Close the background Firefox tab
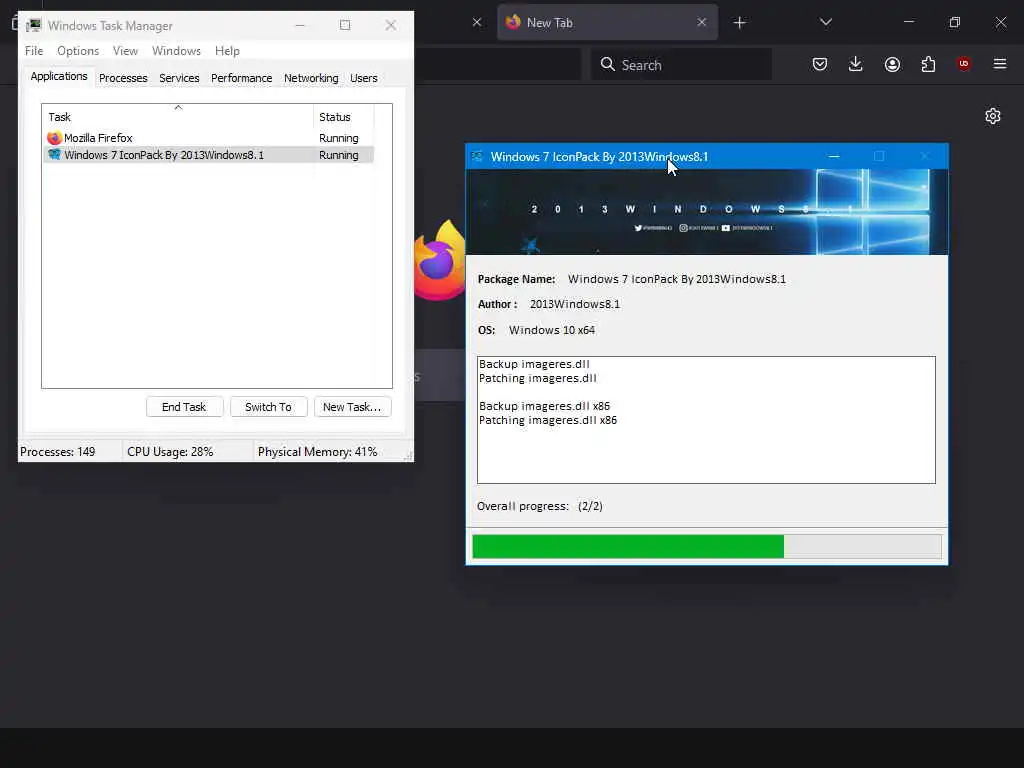1024x768 pixels. 477,22
